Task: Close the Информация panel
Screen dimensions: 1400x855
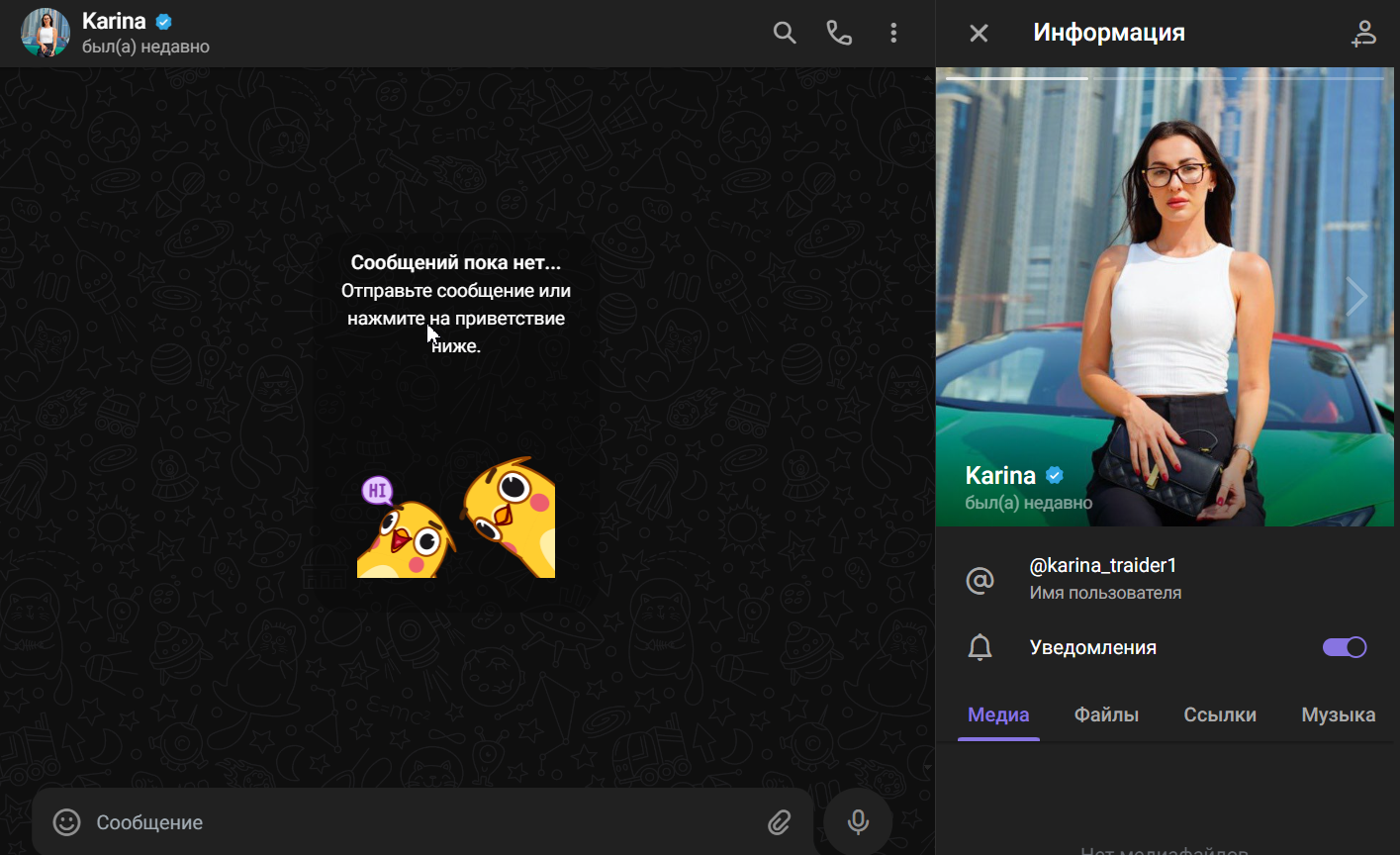Action: click(x=978, y=33)
